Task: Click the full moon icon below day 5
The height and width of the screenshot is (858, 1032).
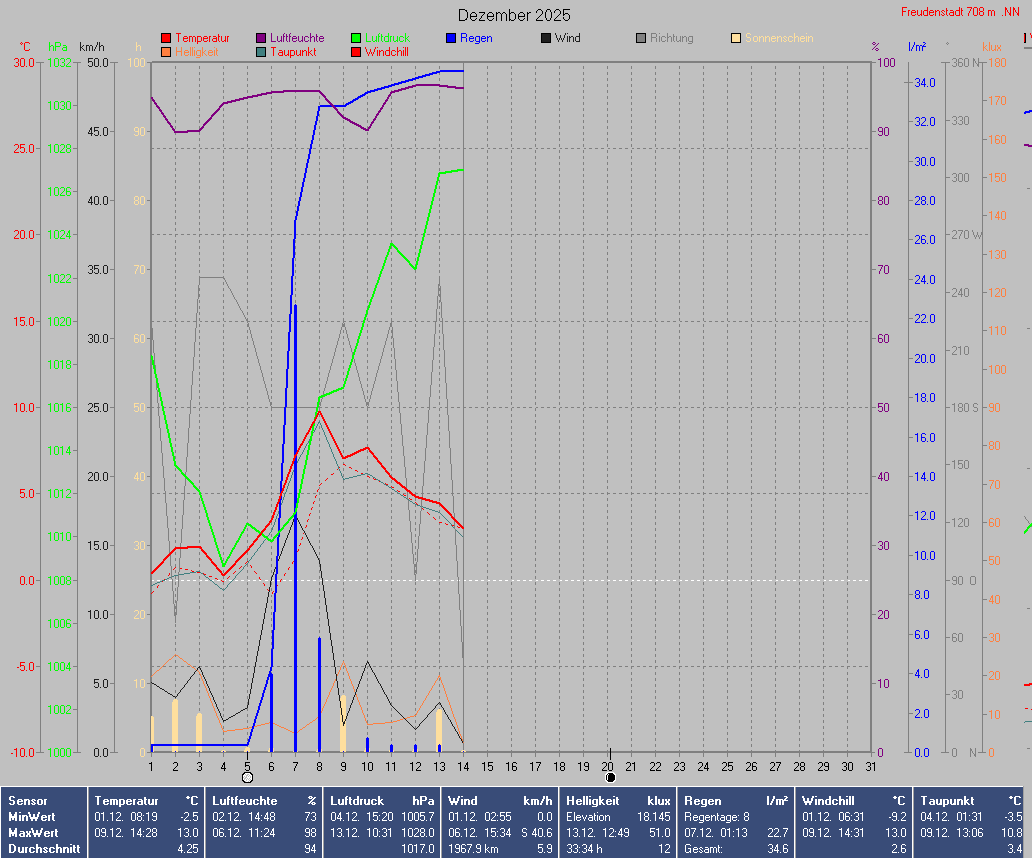Action: [x=247, y=777]
